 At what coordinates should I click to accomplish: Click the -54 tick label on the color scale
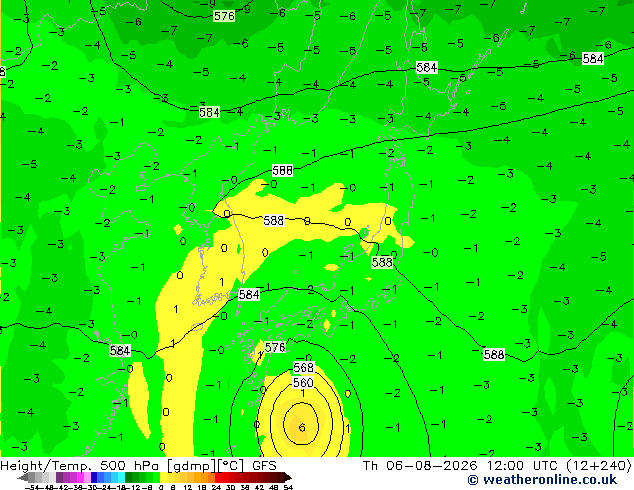pos(34,487)
